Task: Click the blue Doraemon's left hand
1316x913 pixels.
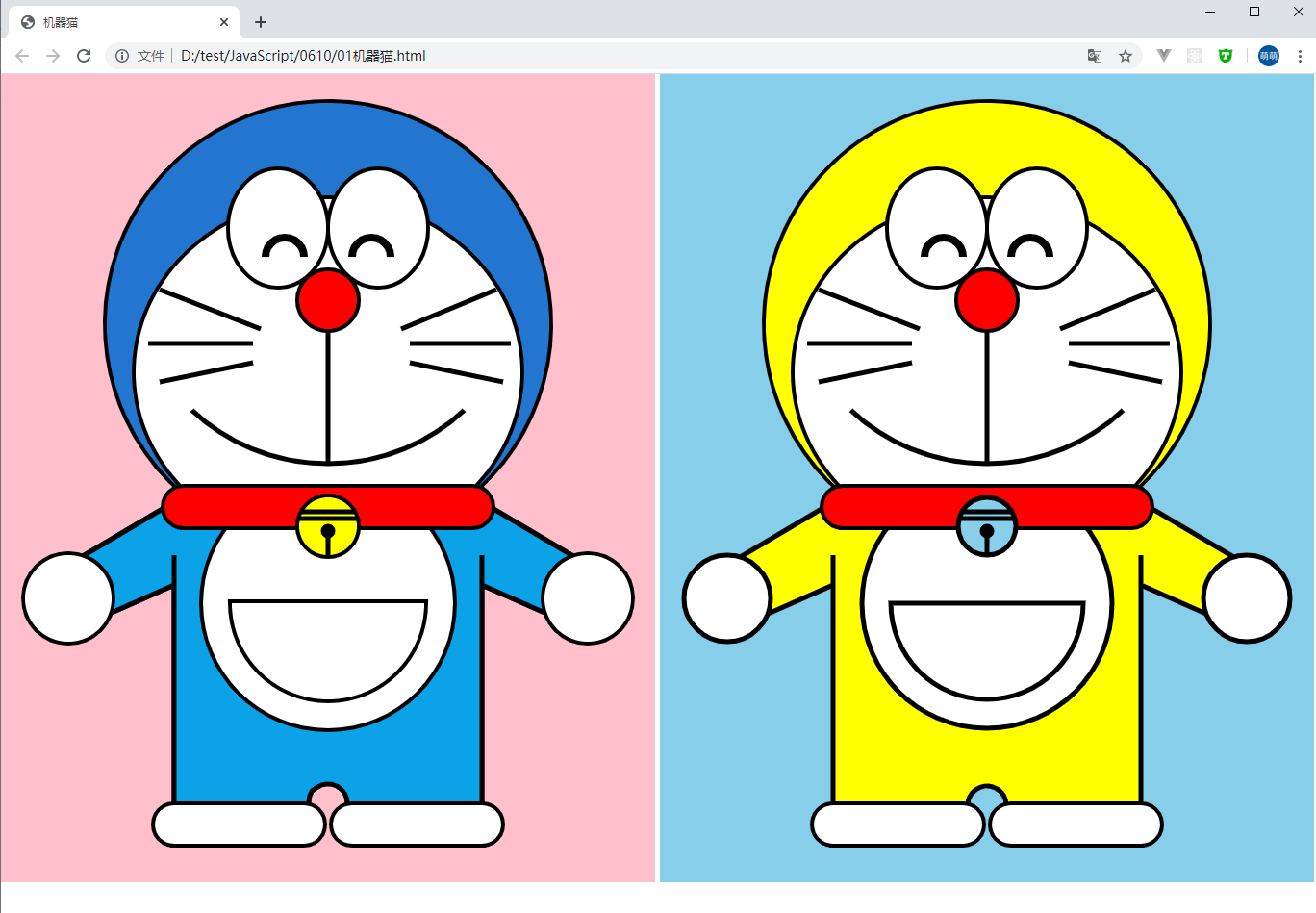Action: click(x=68, y=598)
